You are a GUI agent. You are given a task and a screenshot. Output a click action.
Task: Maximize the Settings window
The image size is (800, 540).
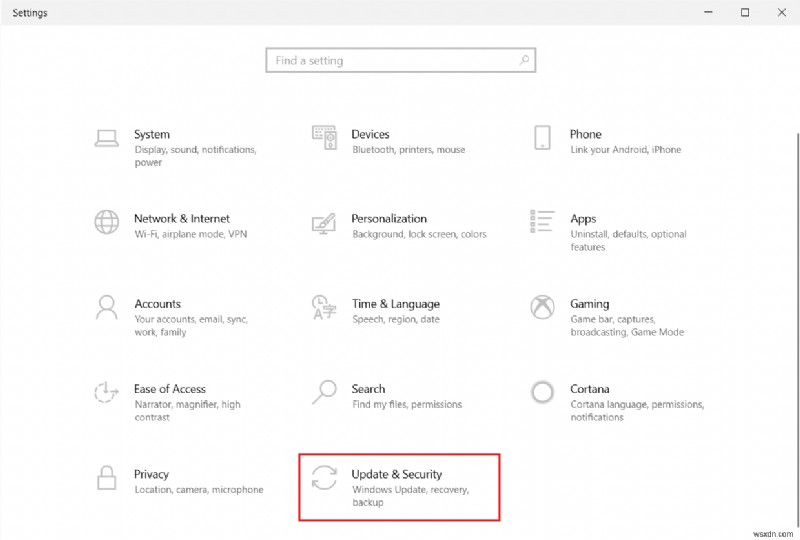[x=745, y=13]
